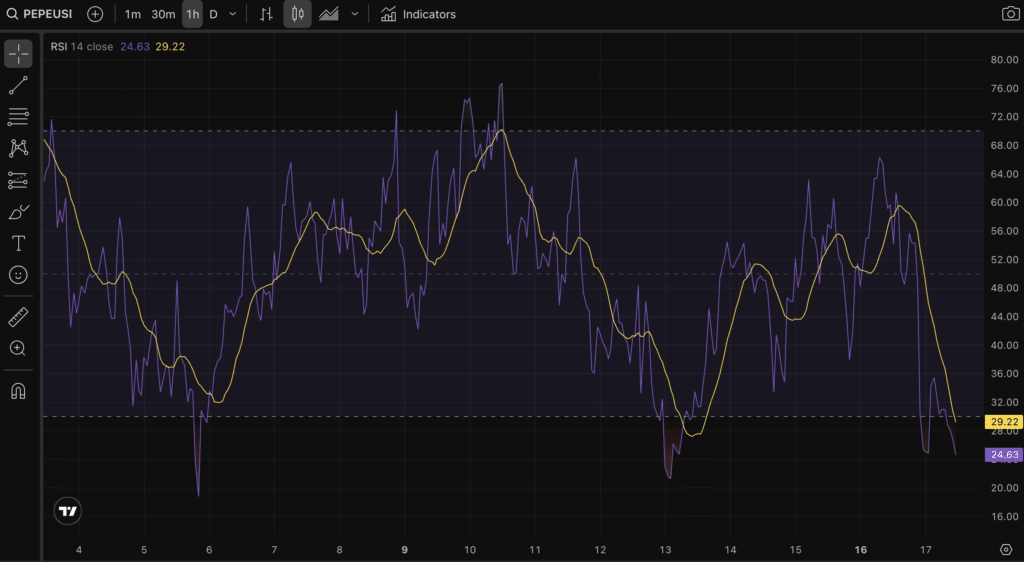Viewport: 1024px width, 562px height.
Task: Select the brush drawing tool
Action: point(18,212)
